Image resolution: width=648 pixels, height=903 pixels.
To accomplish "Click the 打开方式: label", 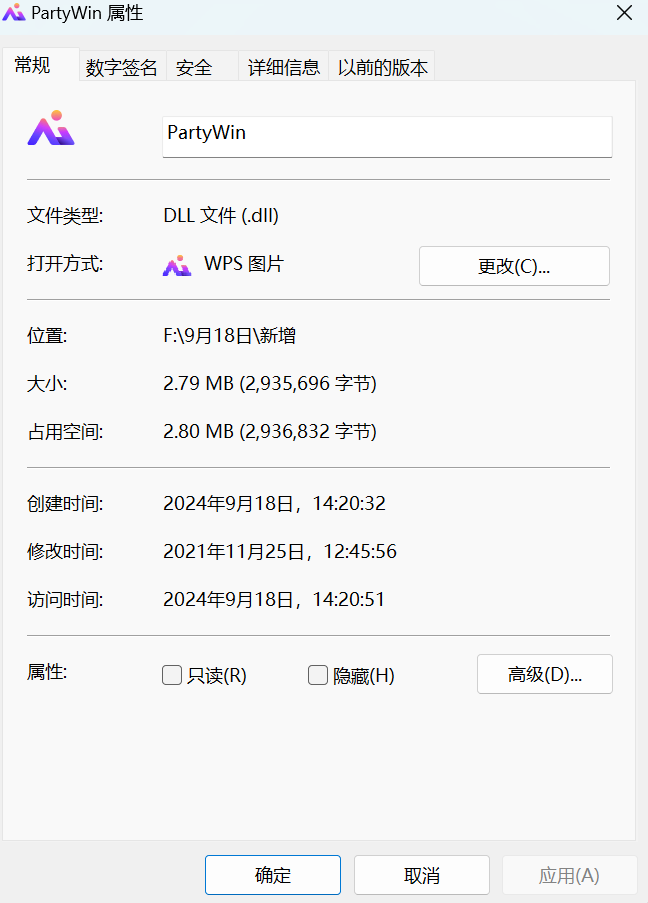I will (65, 264).
